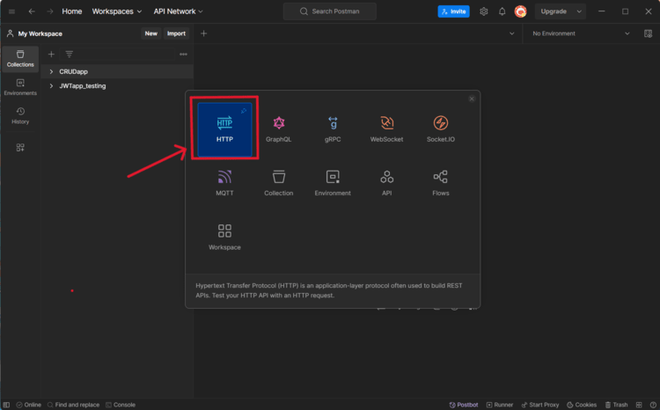Screen dimensions: 660x410
Task: Create a new Workspace tile
Action: tap(224, 237)
